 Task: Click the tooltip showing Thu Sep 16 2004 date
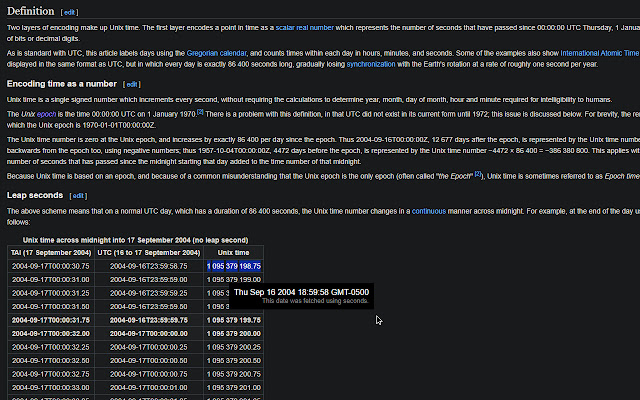coord(300,294)
